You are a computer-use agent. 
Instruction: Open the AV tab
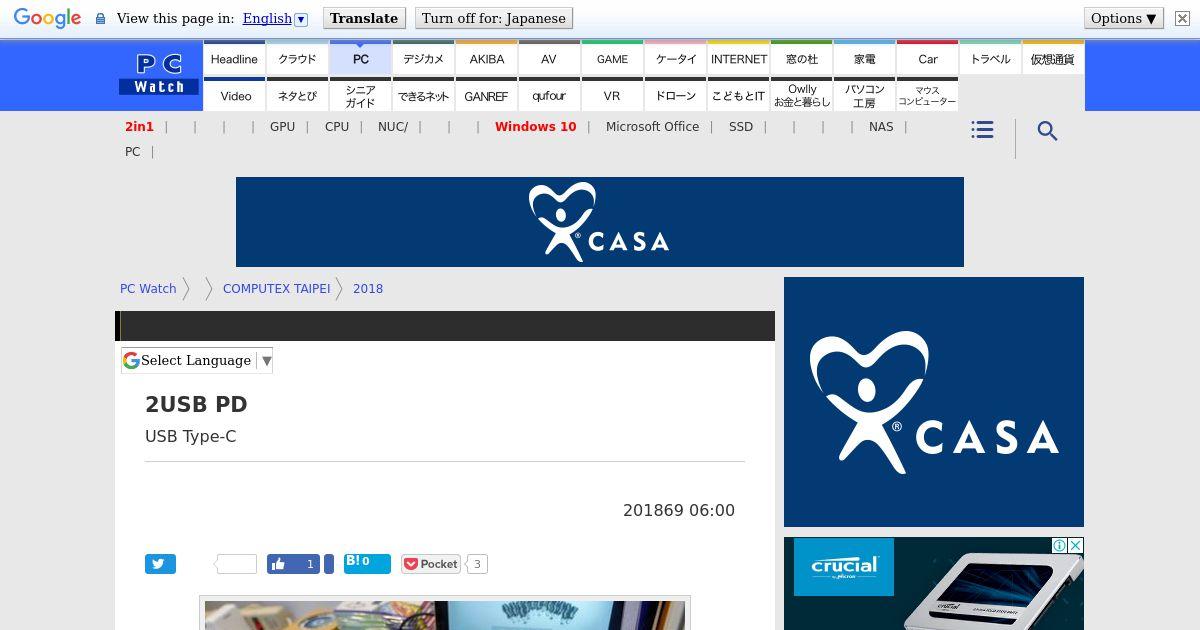pyautogui.click(x=549, y=59)
